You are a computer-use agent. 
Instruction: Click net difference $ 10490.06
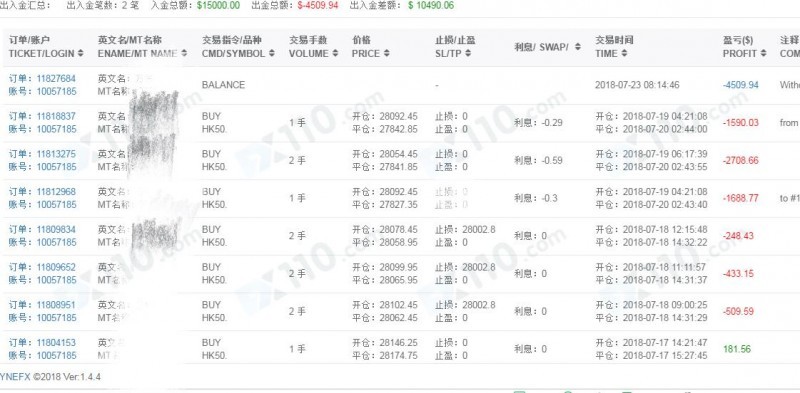click(x=431, y=6)
